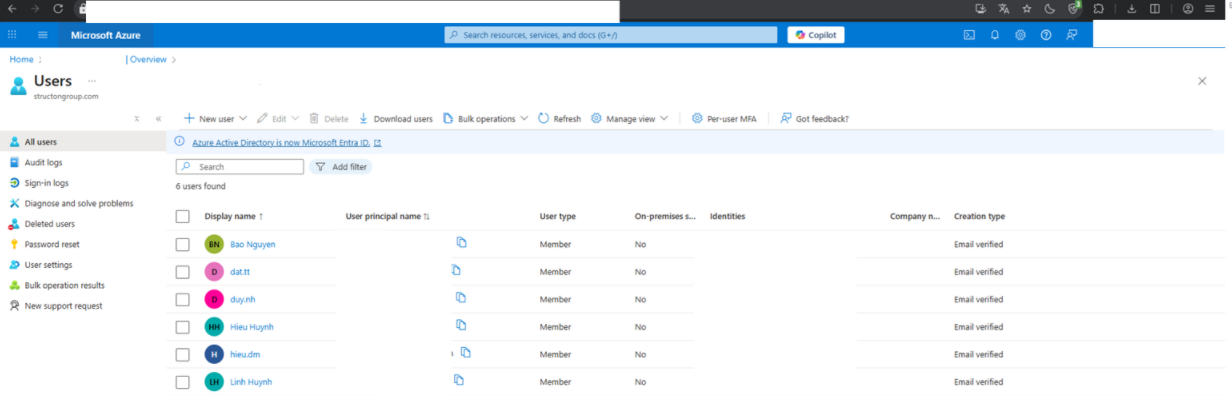Open the help question mark icon
1232x395 pixels.
(1046, 35)
